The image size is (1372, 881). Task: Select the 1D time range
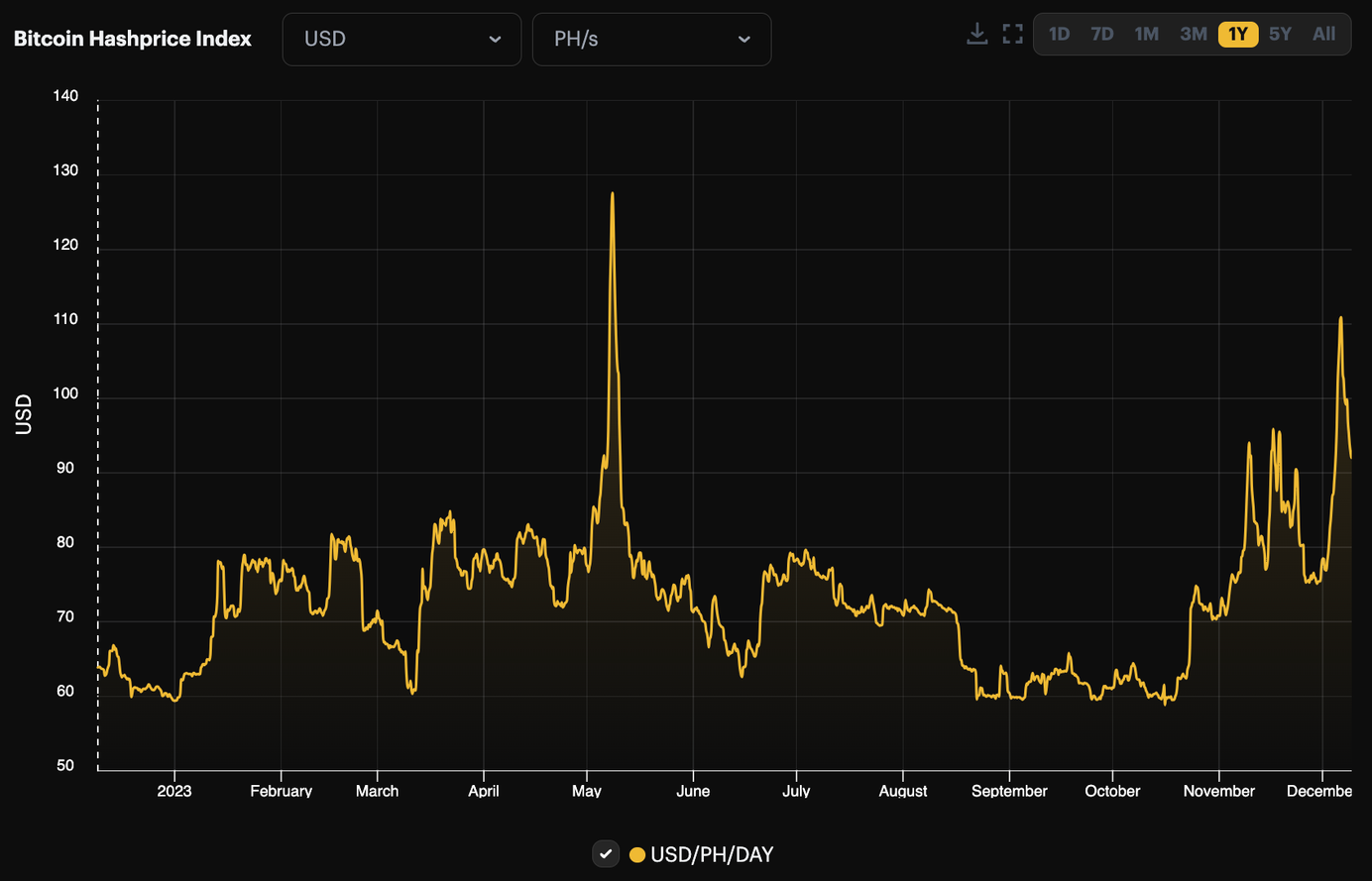coord(1059,33)
